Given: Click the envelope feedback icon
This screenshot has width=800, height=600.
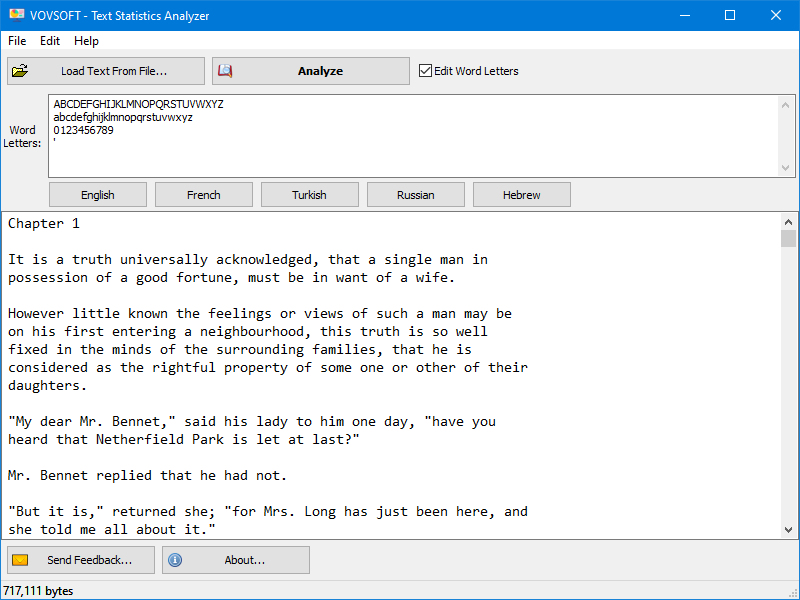Looking at the screenshot, I should pos(20,560).
